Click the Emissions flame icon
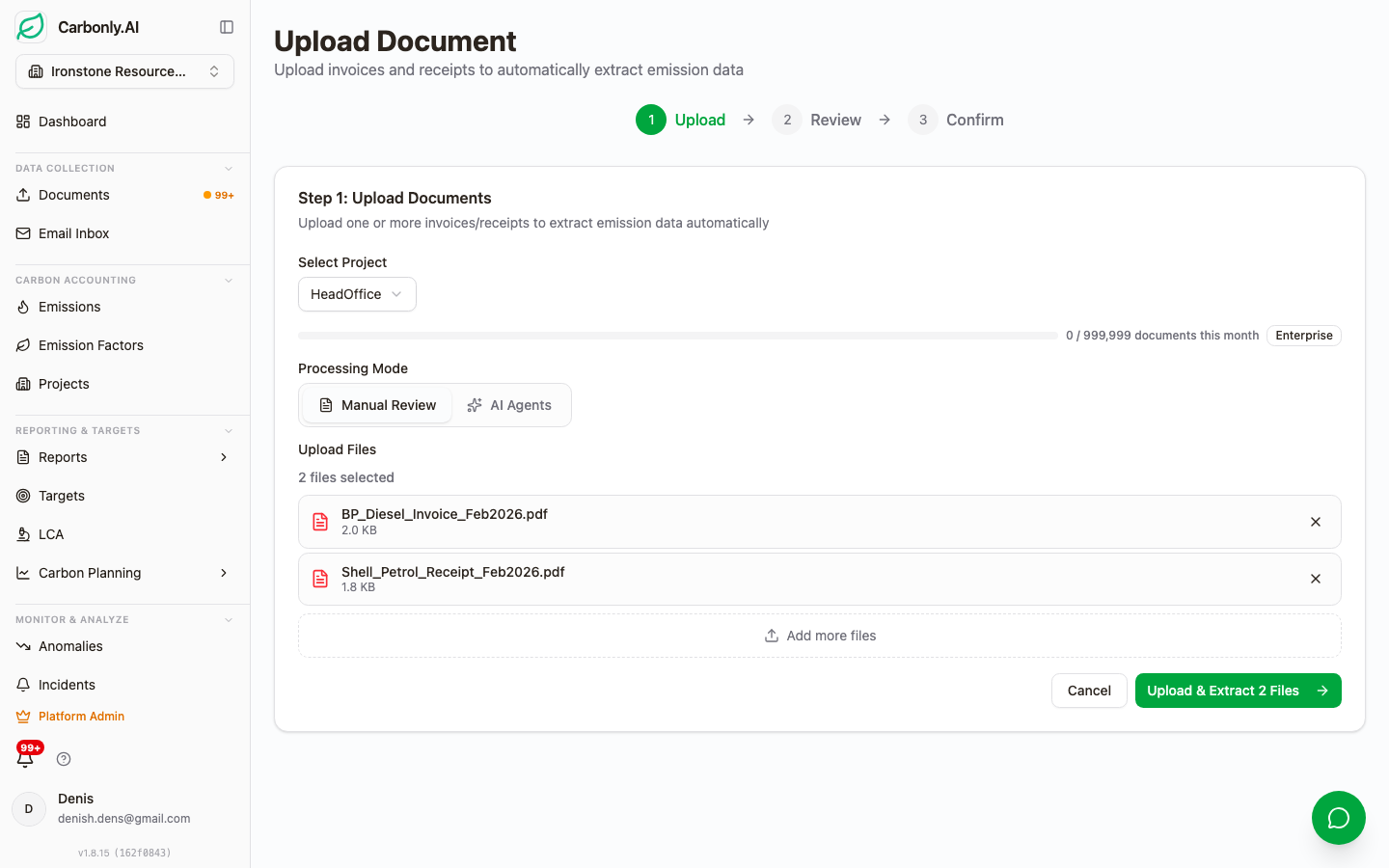This screenshot has height=868, width=1389. pos(23,307)
